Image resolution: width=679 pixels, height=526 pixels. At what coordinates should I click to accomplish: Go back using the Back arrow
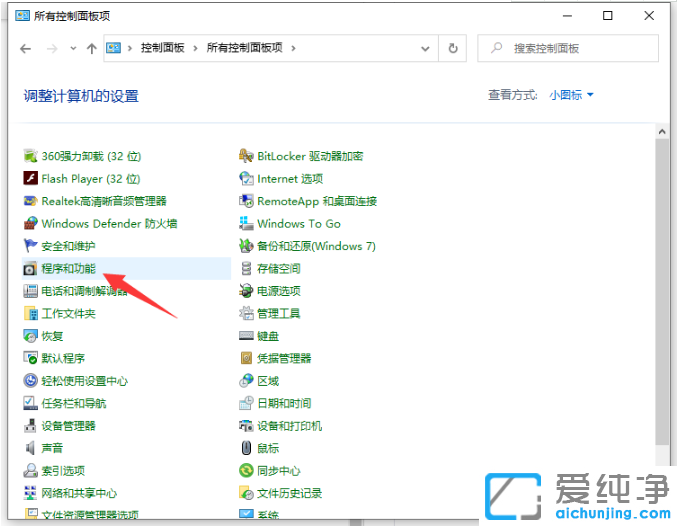(26, 48)
